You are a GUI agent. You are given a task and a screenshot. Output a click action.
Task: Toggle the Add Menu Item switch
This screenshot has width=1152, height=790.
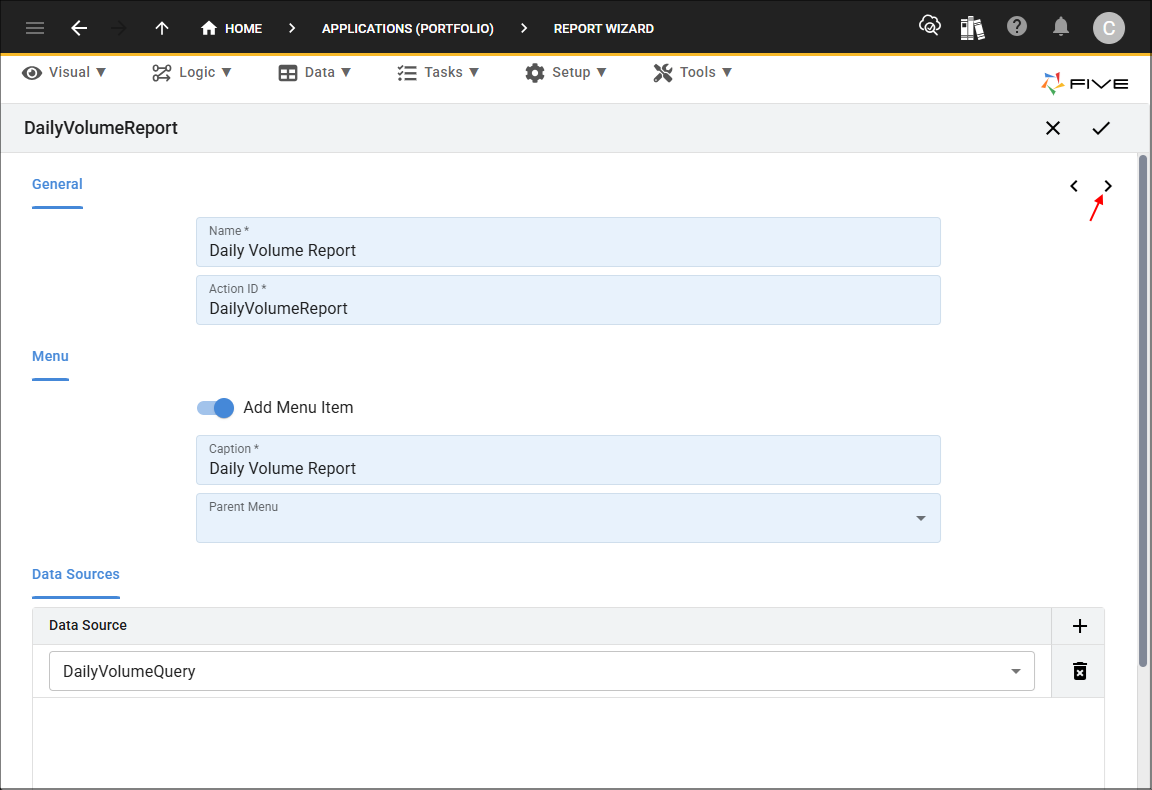[215, 408]
